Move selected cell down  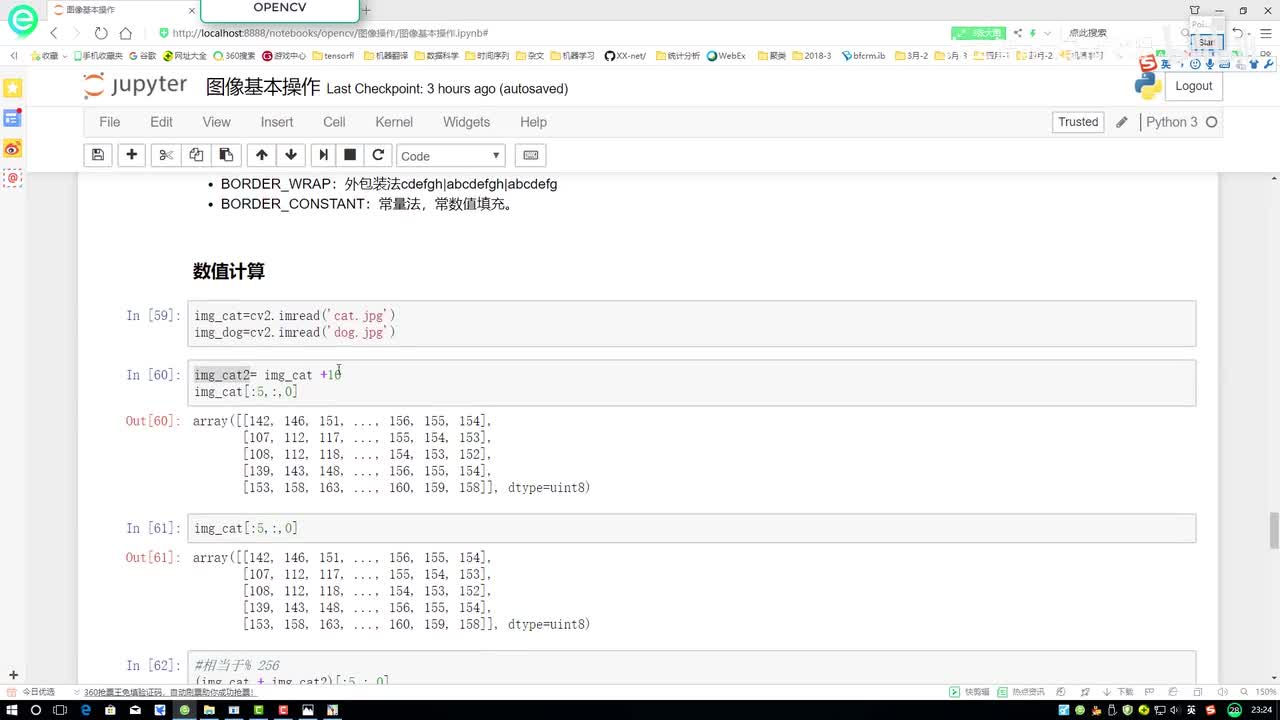coord(291,155)
